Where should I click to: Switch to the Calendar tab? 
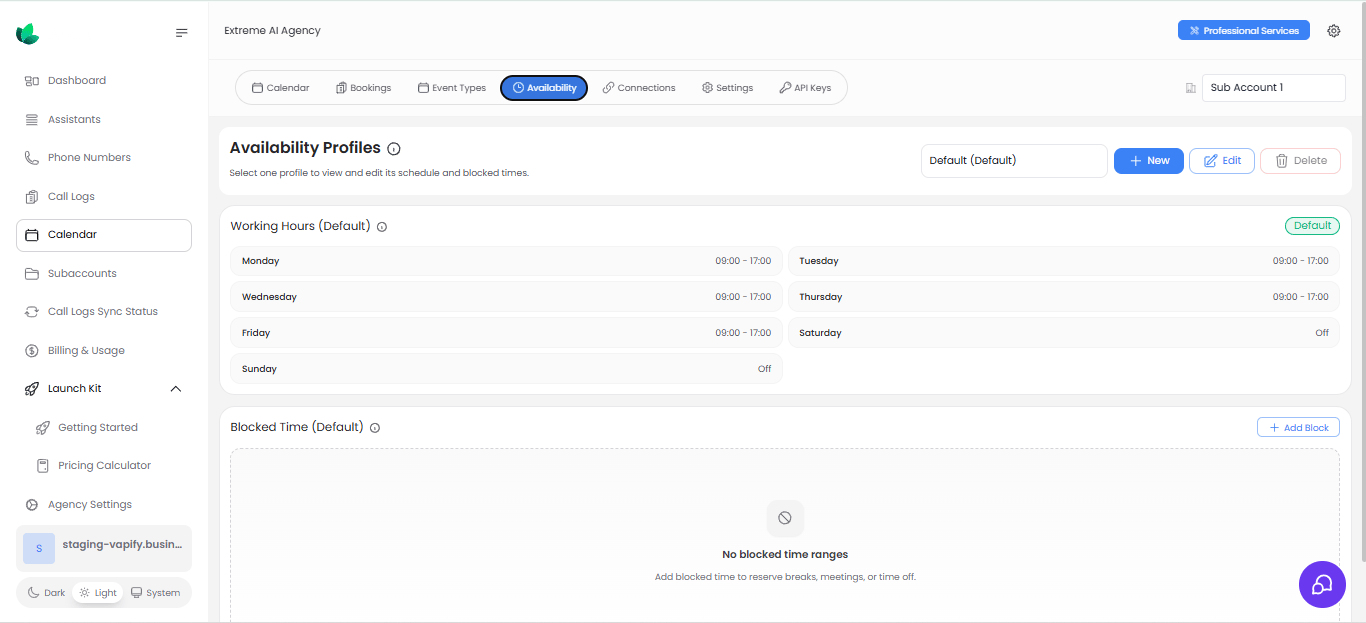(x=281, y=88)
